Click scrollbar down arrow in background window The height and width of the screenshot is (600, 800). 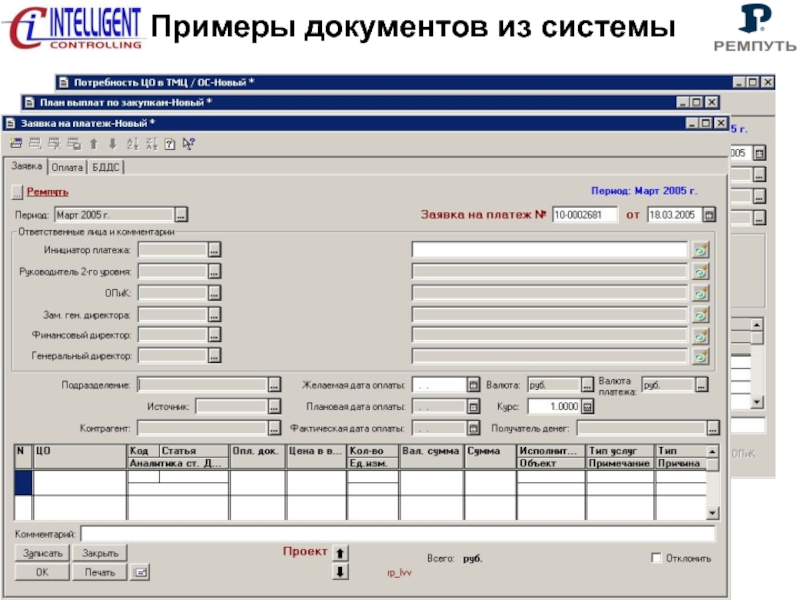pos(757,402)
